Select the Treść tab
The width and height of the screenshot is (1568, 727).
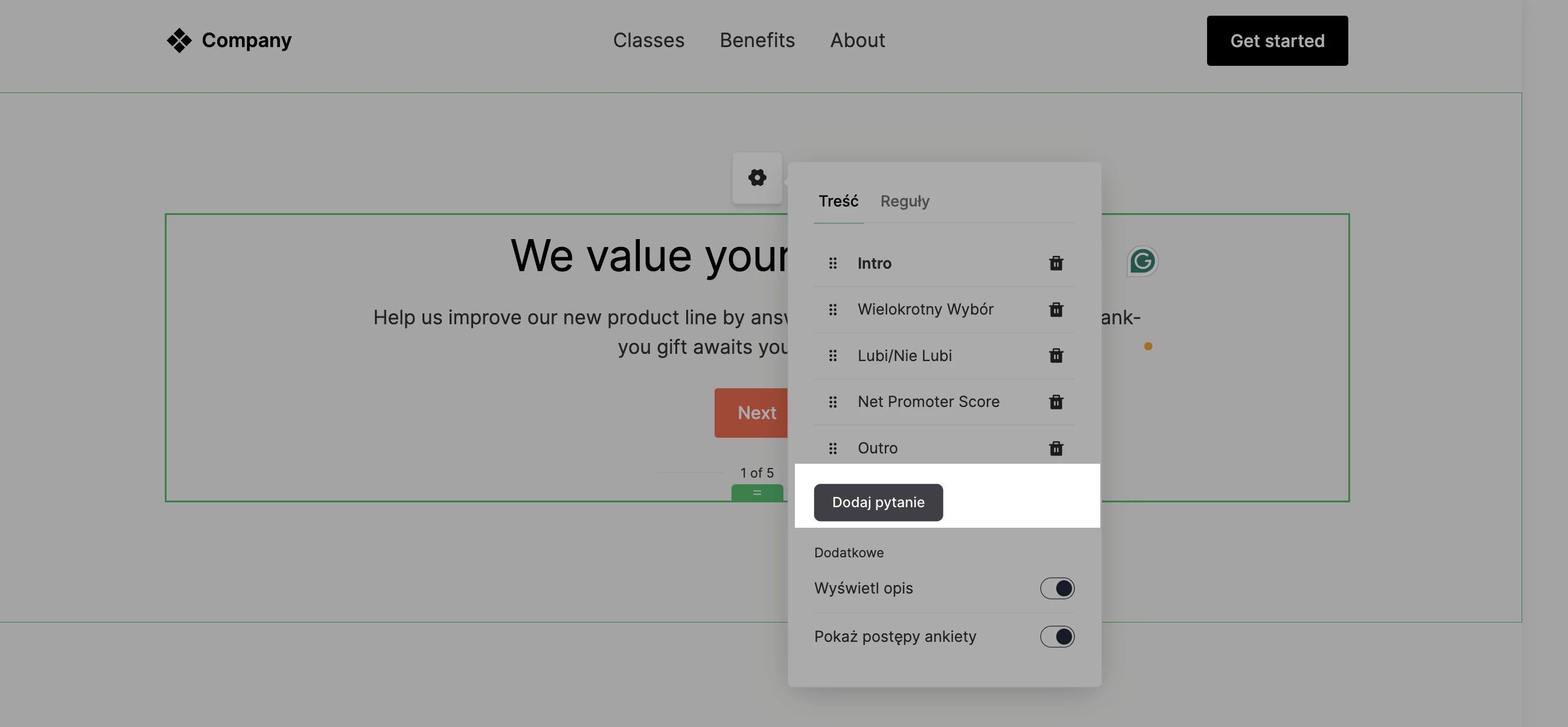838,201
